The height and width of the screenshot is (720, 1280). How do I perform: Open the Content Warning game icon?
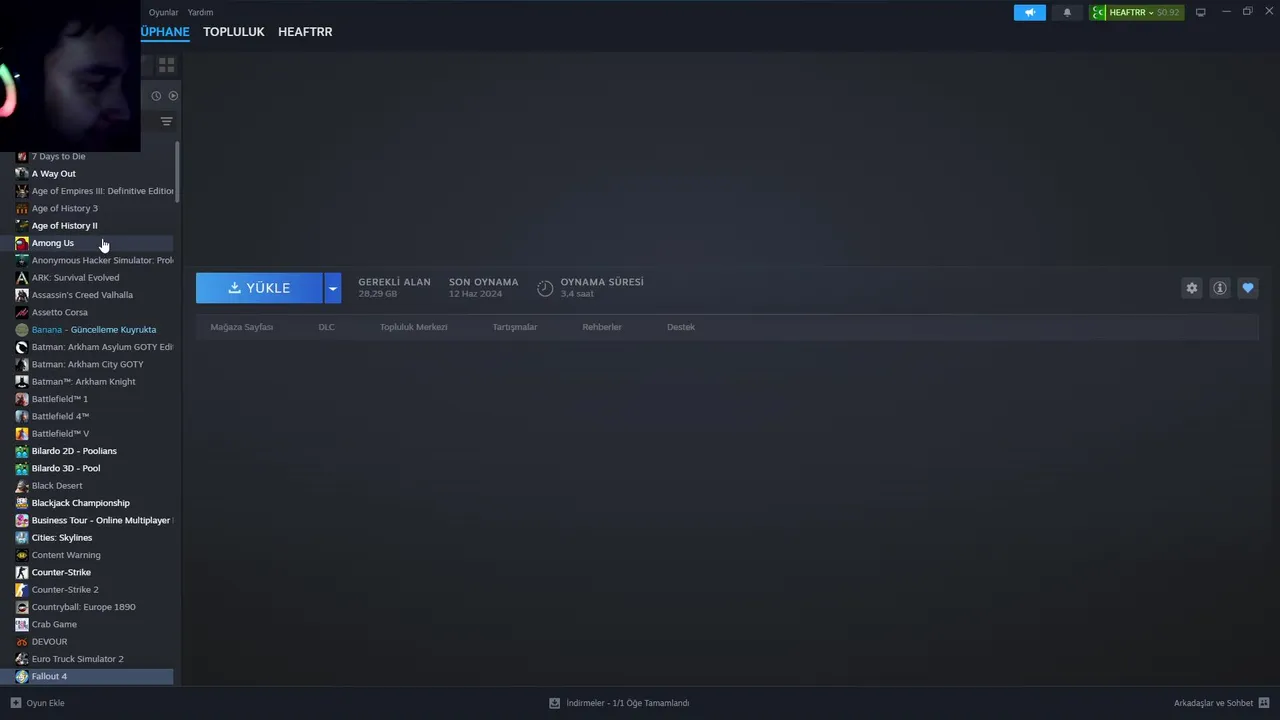[22, 555]
